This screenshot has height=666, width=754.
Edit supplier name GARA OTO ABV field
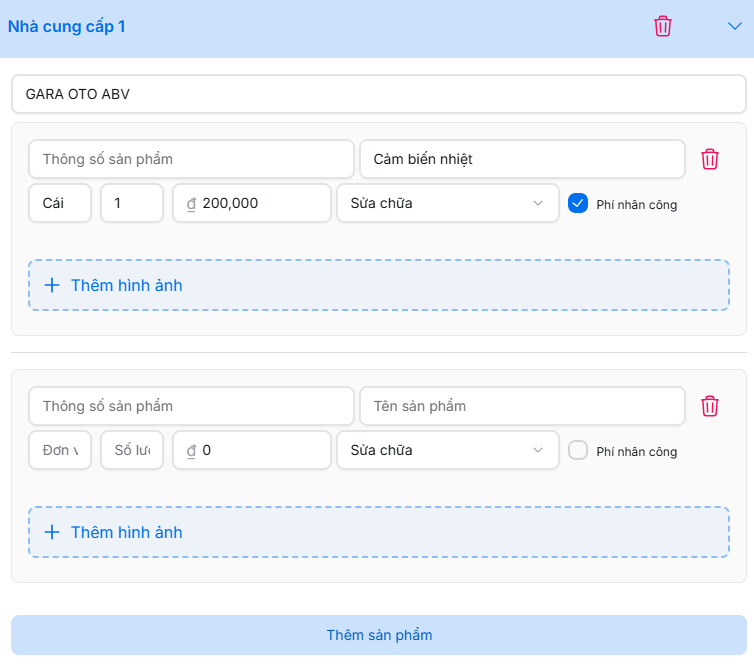[x=378, y=95]
